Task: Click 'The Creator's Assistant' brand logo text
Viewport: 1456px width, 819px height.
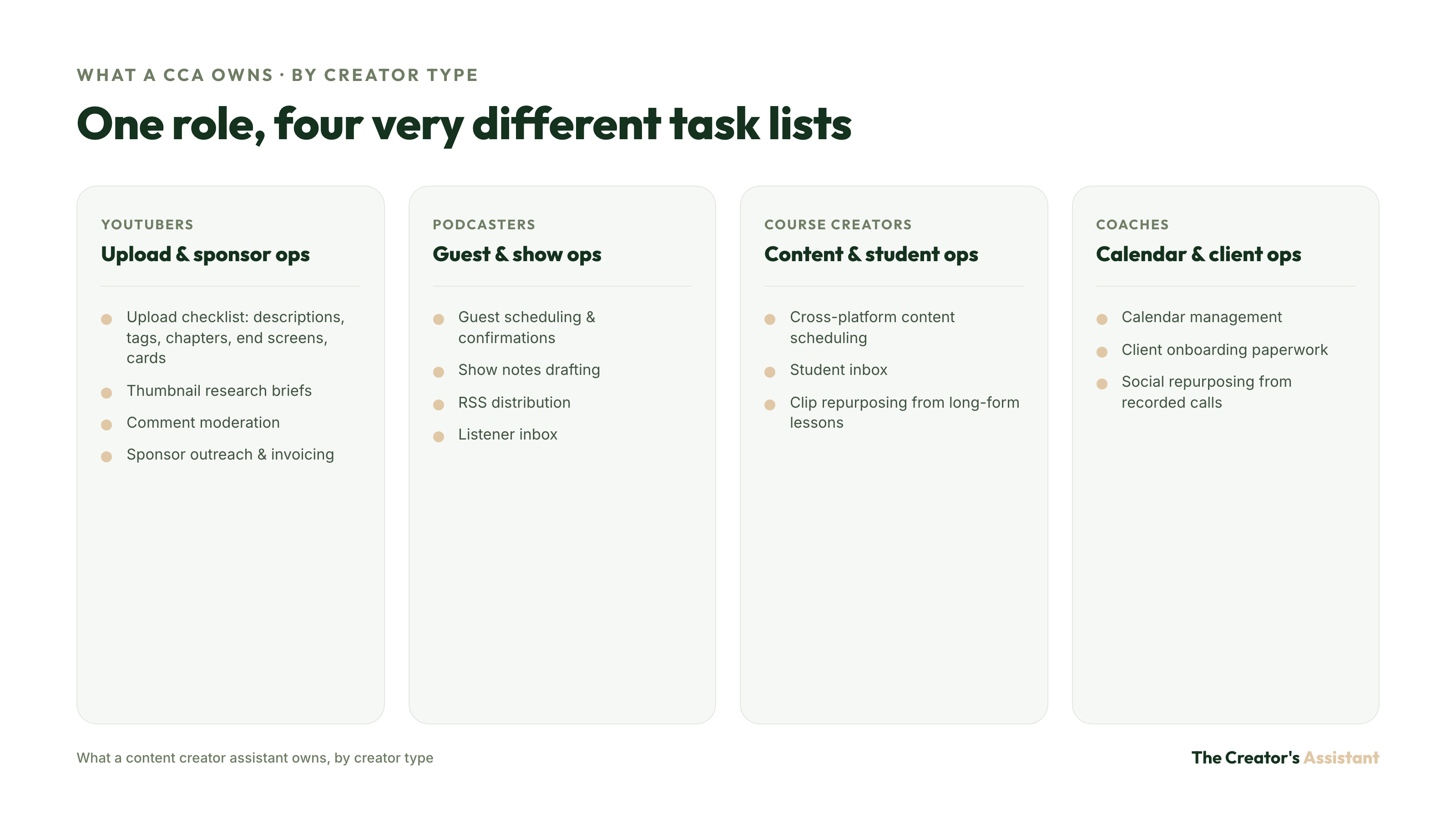Action: click(1285, 758)
